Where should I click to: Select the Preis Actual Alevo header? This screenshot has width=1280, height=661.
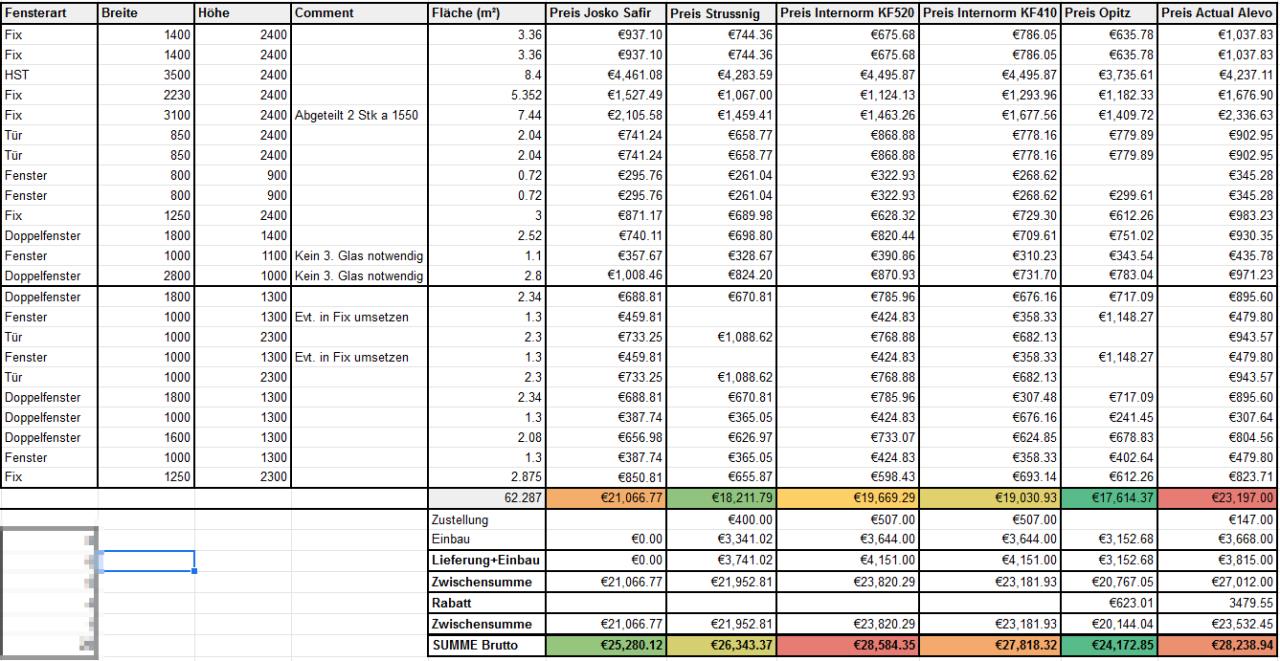click(1219, 13)
